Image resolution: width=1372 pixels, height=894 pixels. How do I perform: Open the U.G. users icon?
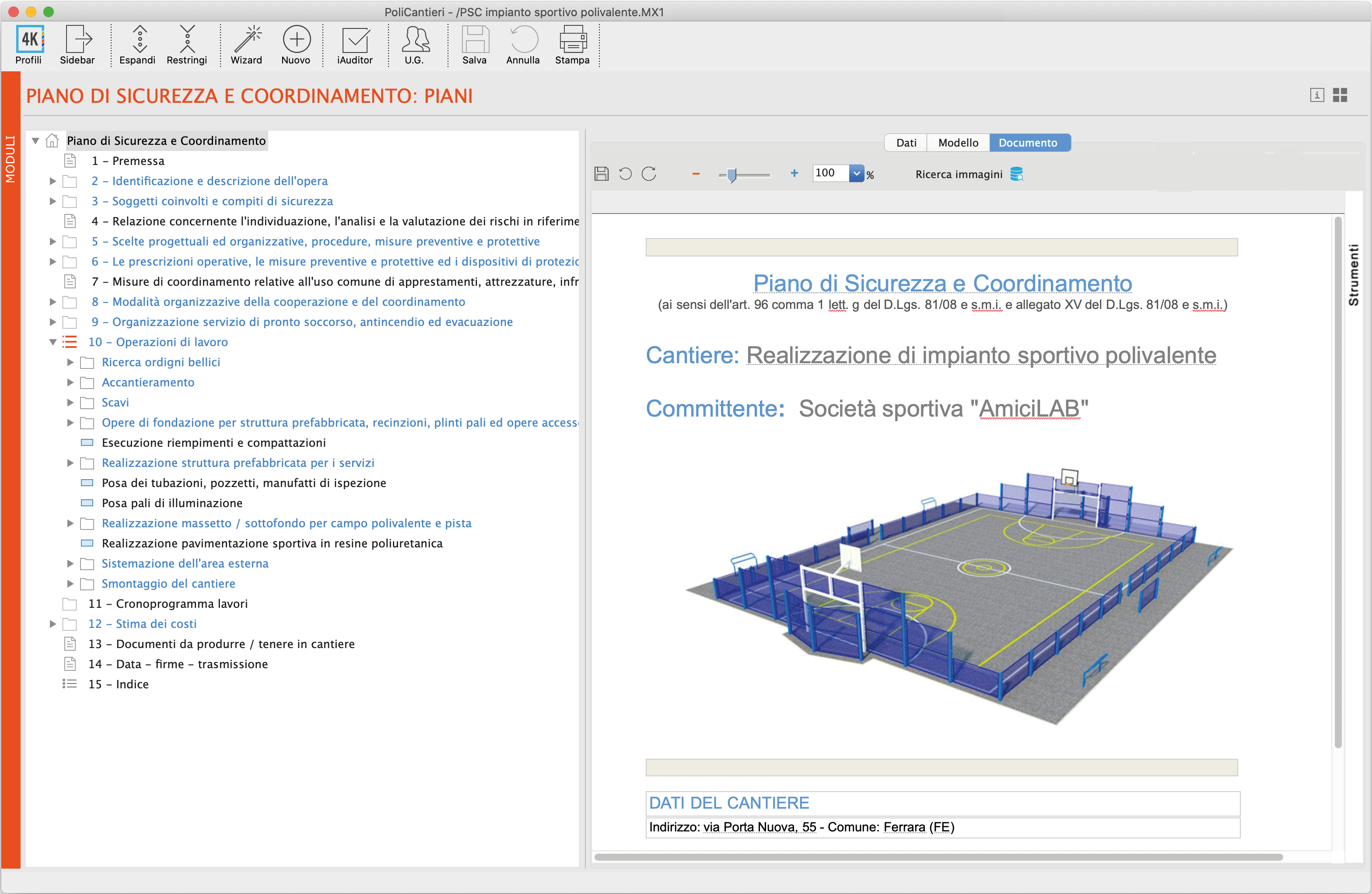coord(415,40)
